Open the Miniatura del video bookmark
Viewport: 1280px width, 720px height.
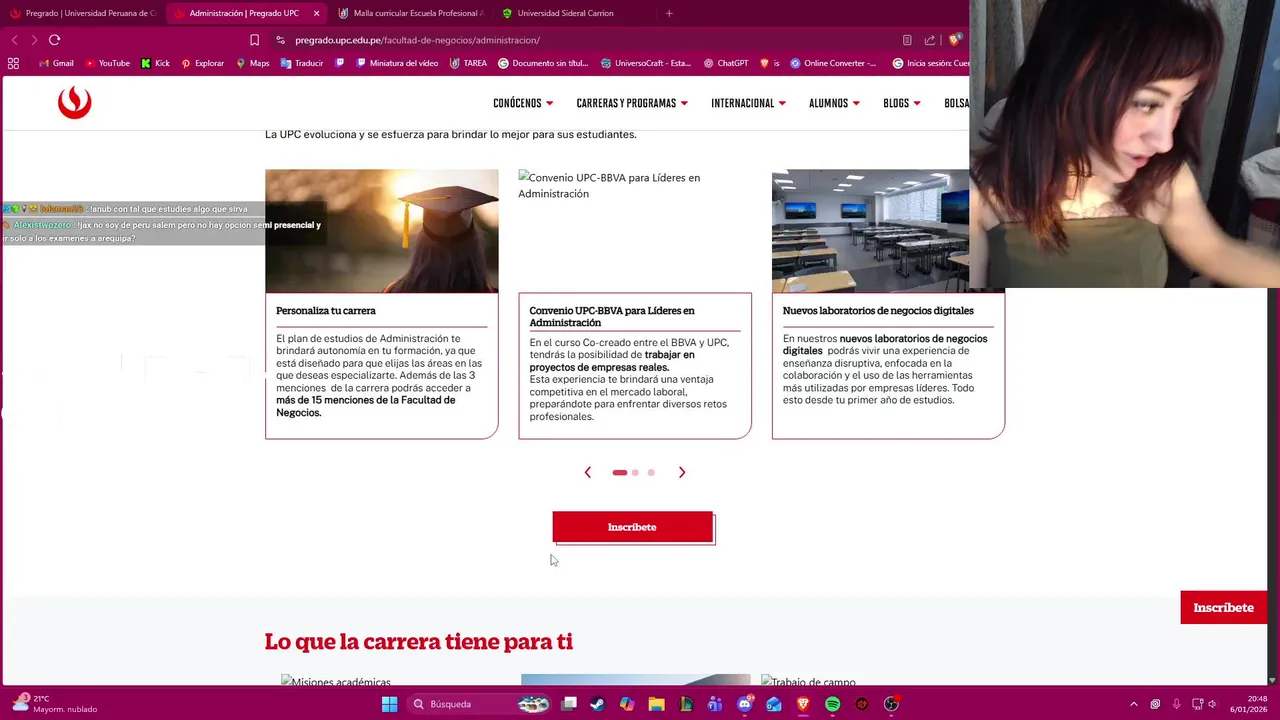tap(397, 63)
